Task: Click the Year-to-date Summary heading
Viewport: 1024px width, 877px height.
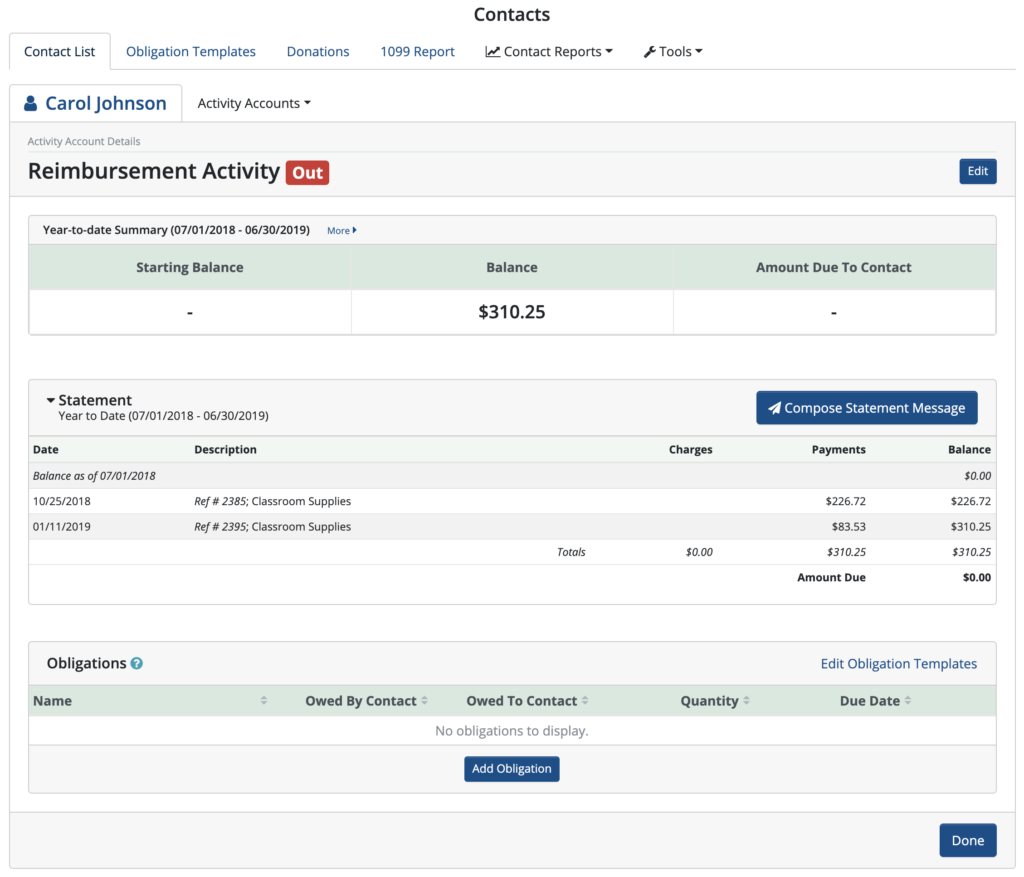Action: point(176,231)
